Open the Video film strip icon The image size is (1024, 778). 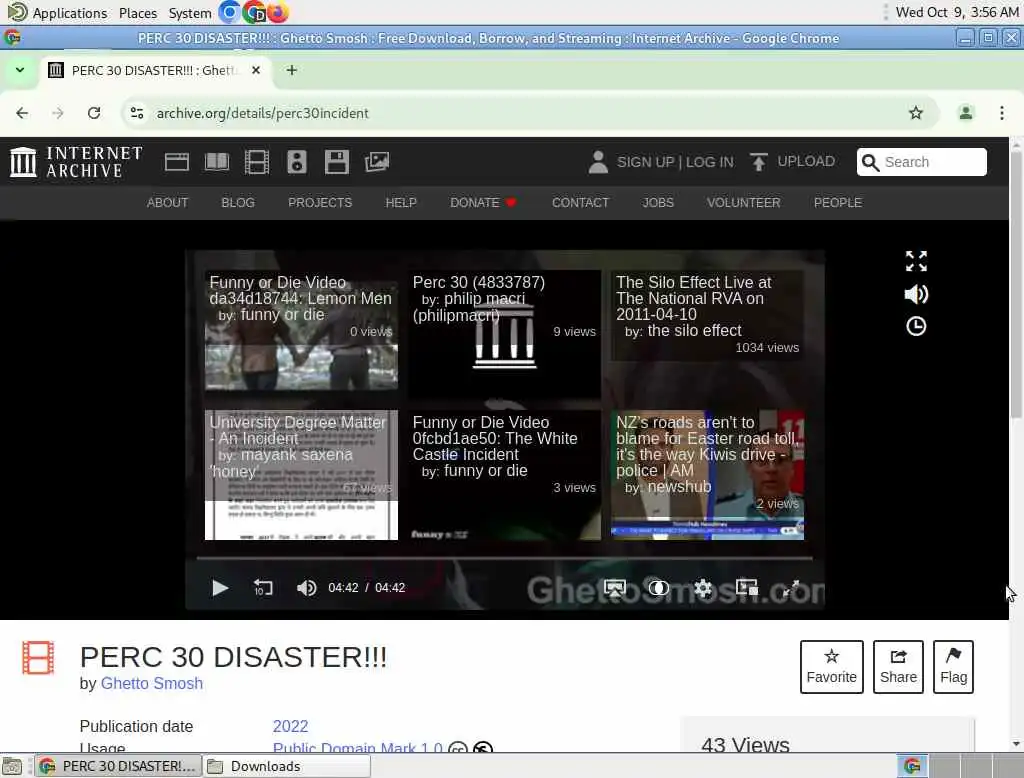tap(257, 161)
